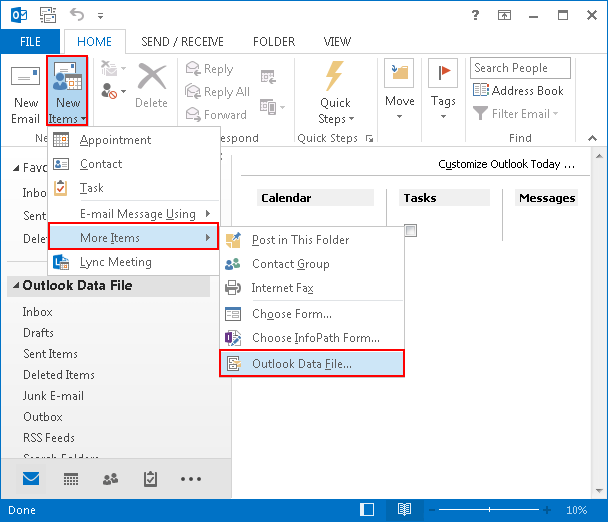
Task: Click Reply All in the ribbon
Action: coord(218,92)
